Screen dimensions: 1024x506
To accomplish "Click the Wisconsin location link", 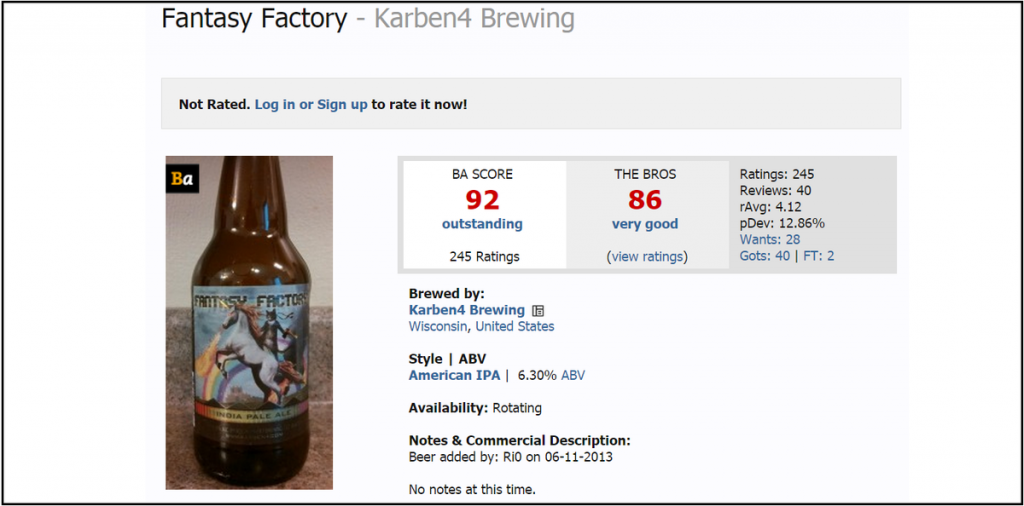I will 438,326.
